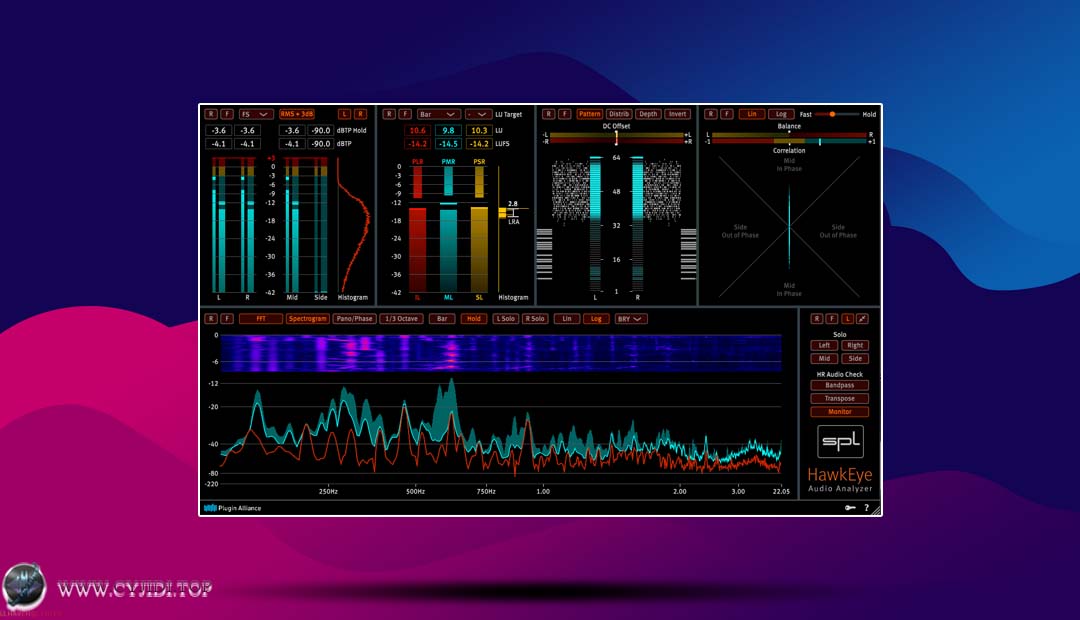Select Log mode in correlation panel

[x=780, y=114]
